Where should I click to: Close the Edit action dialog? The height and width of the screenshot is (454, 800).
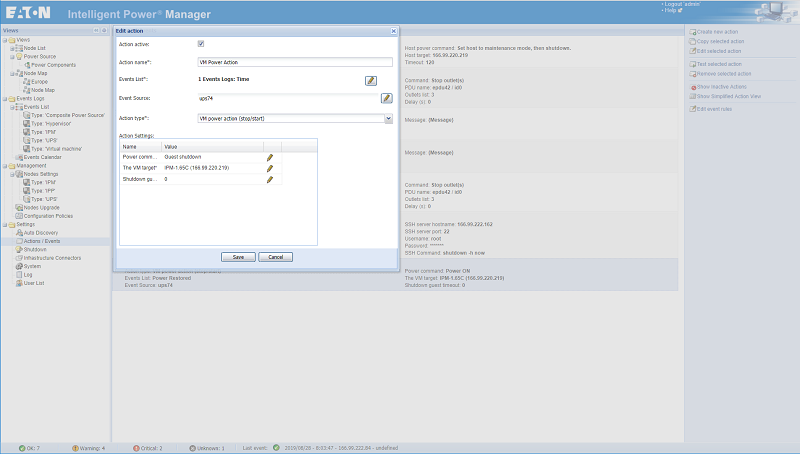[x=394, y=31]
